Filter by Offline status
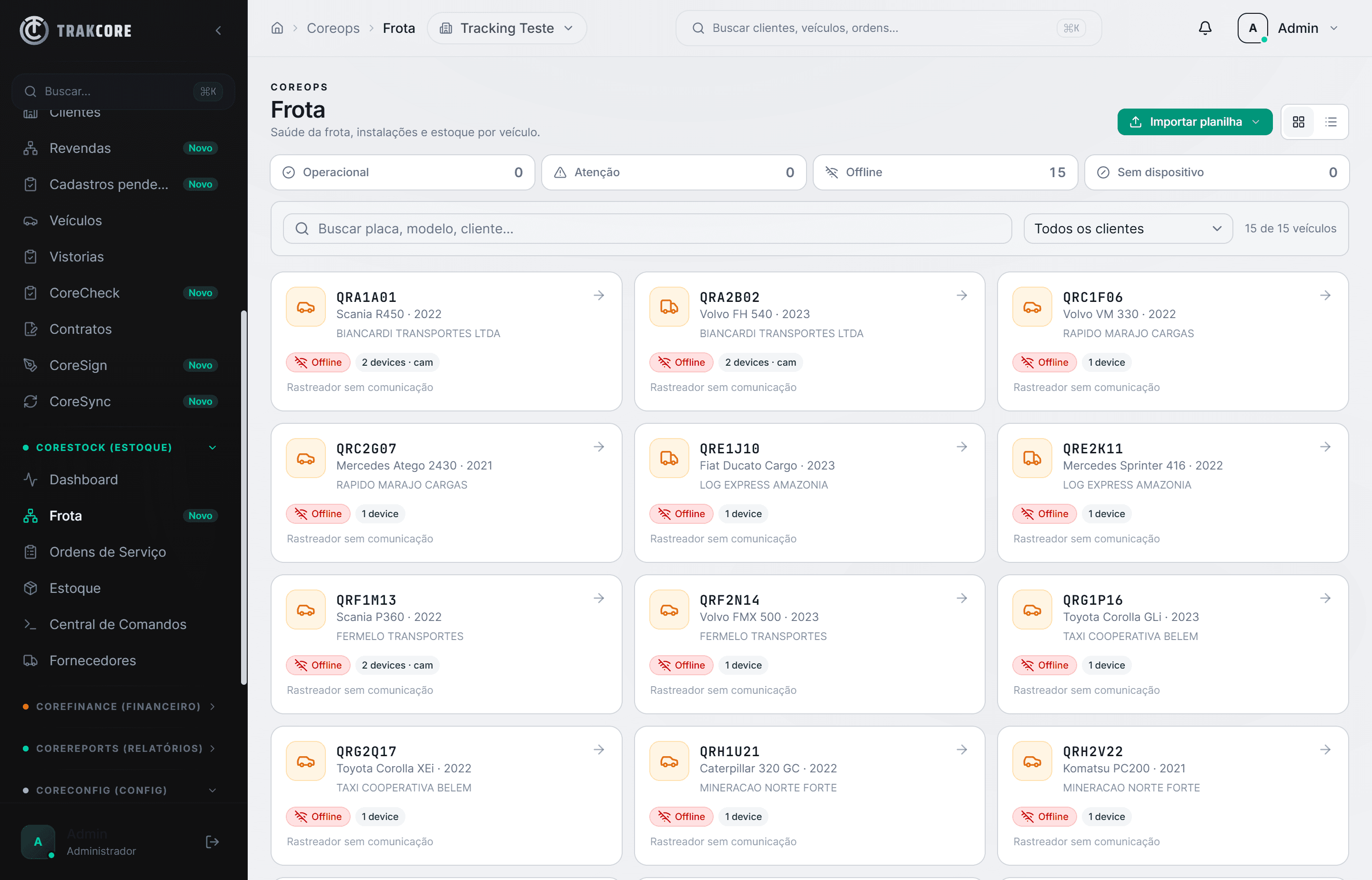Screen dimensions: 1372x880 pos(946,172)
